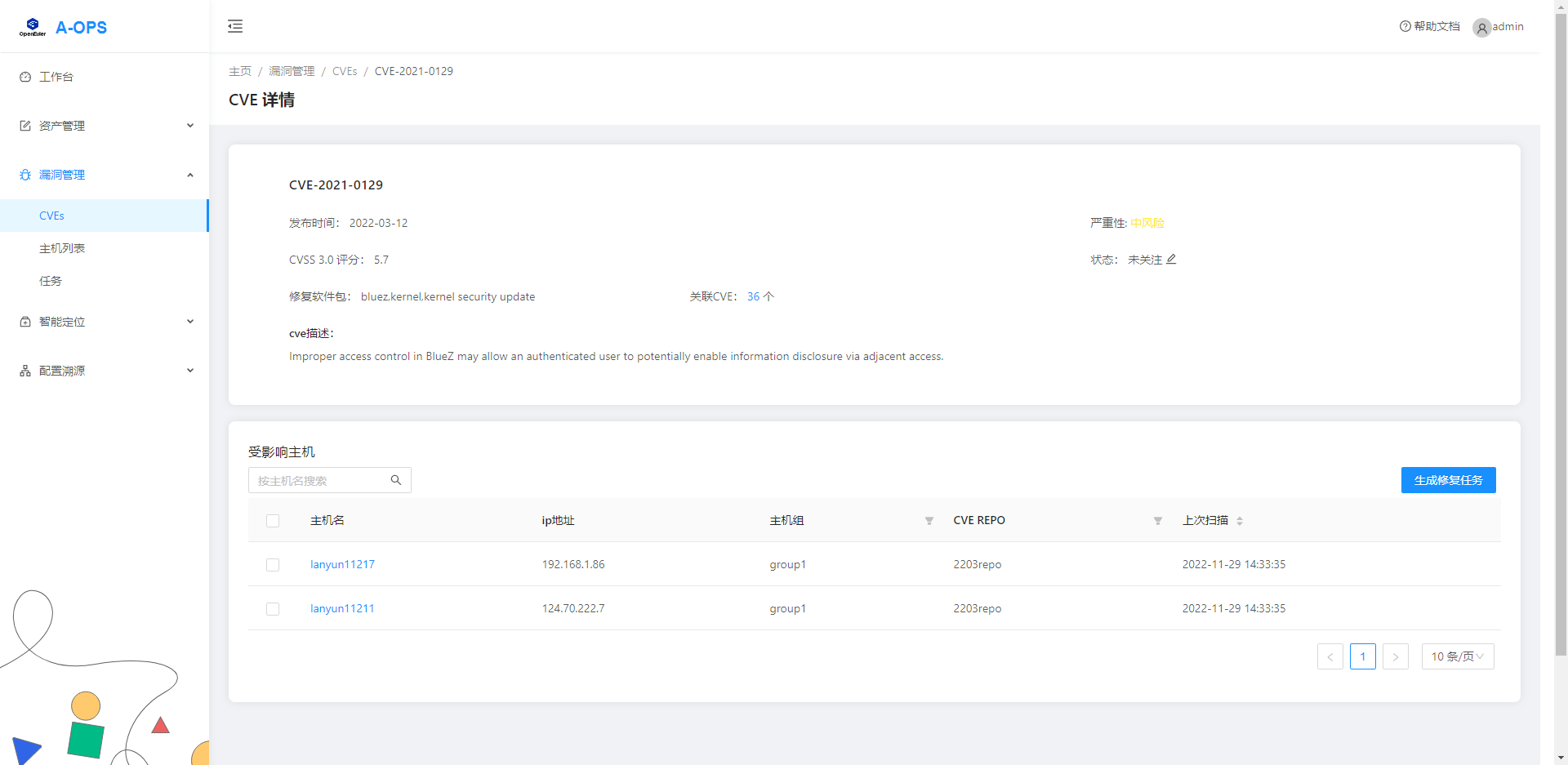Open the 主机组 column filter icon

point(929,521)
